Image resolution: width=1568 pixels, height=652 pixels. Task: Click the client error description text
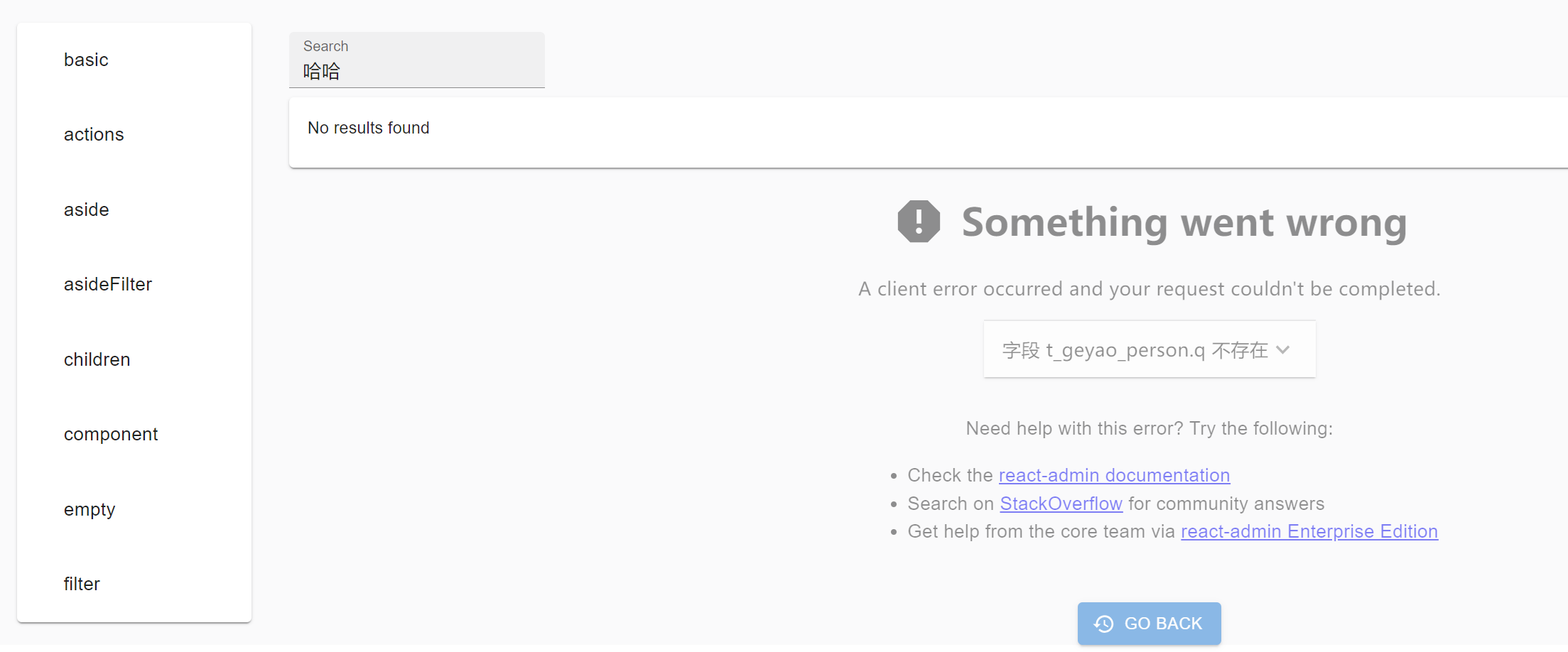(1149, 288)
